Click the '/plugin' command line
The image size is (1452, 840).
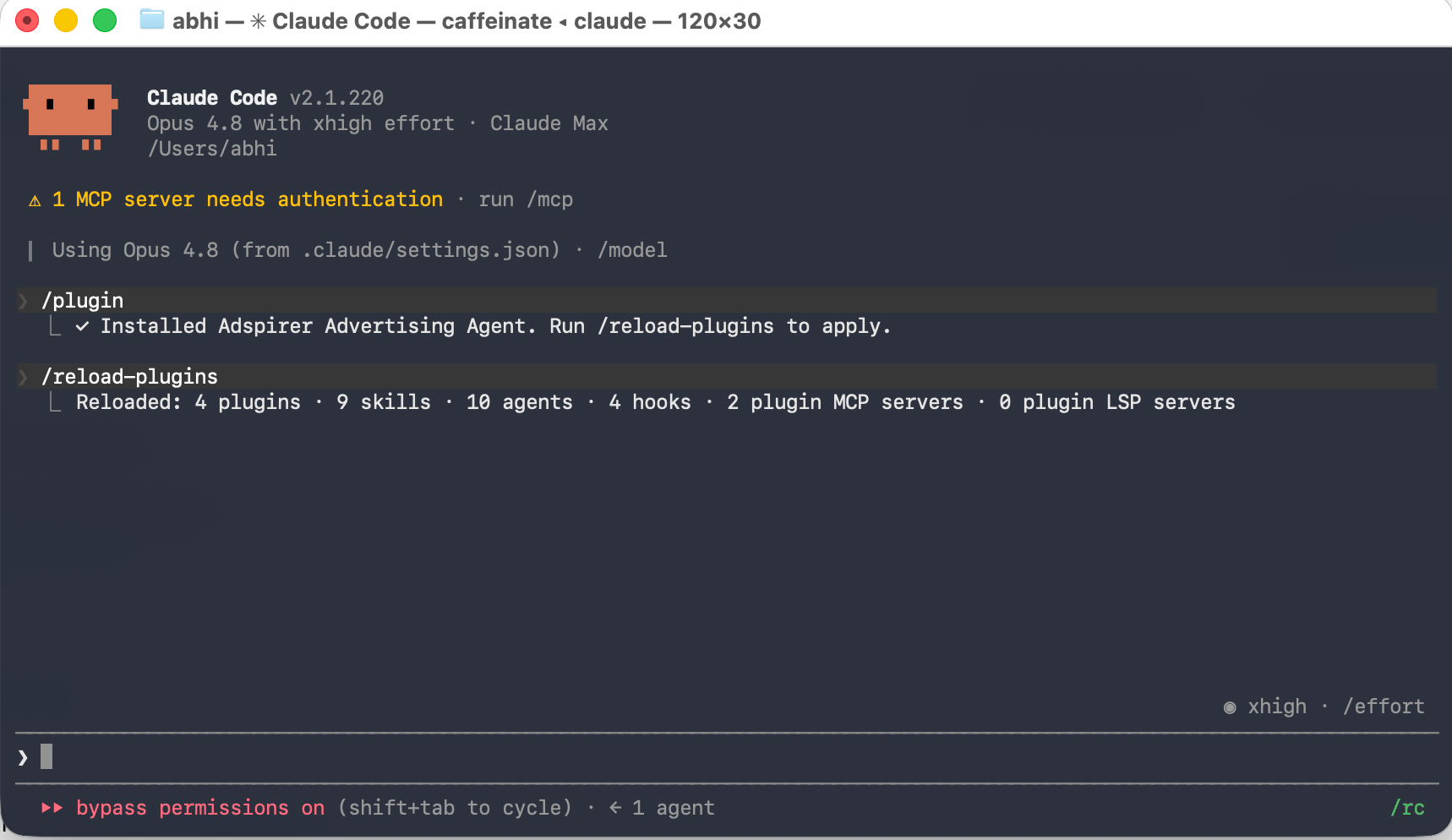pos(727,301)
